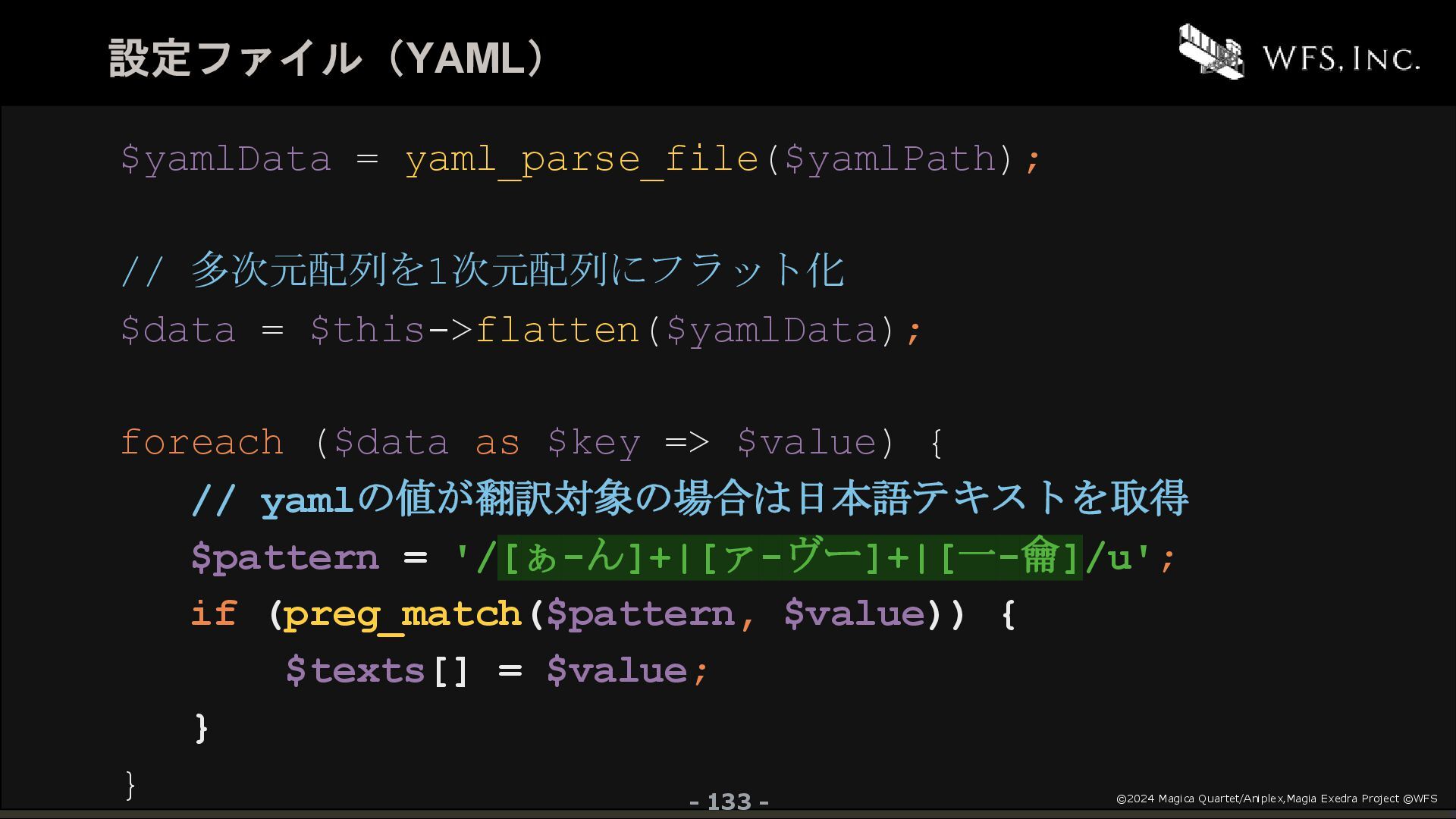Click the $yamlPath argument

tap(890, 160)
